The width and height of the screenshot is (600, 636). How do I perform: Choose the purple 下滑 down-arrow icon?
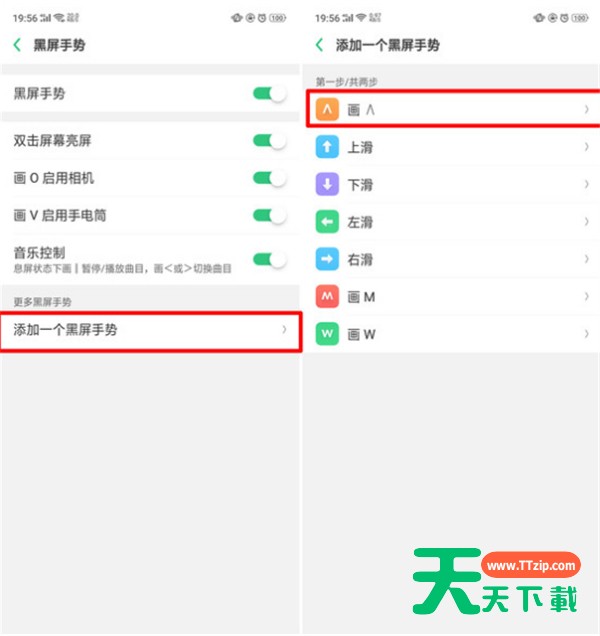(327, 184)
